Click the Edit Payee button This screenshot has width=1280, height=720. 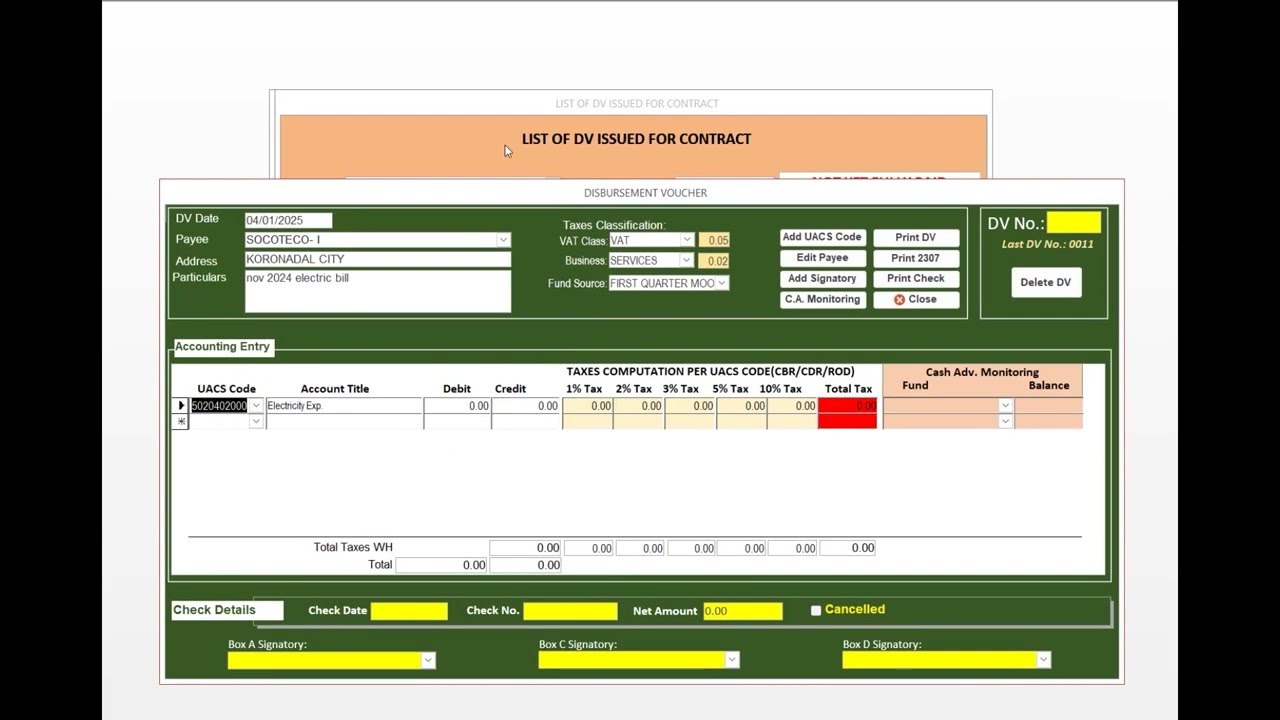[x=822, y=258]
